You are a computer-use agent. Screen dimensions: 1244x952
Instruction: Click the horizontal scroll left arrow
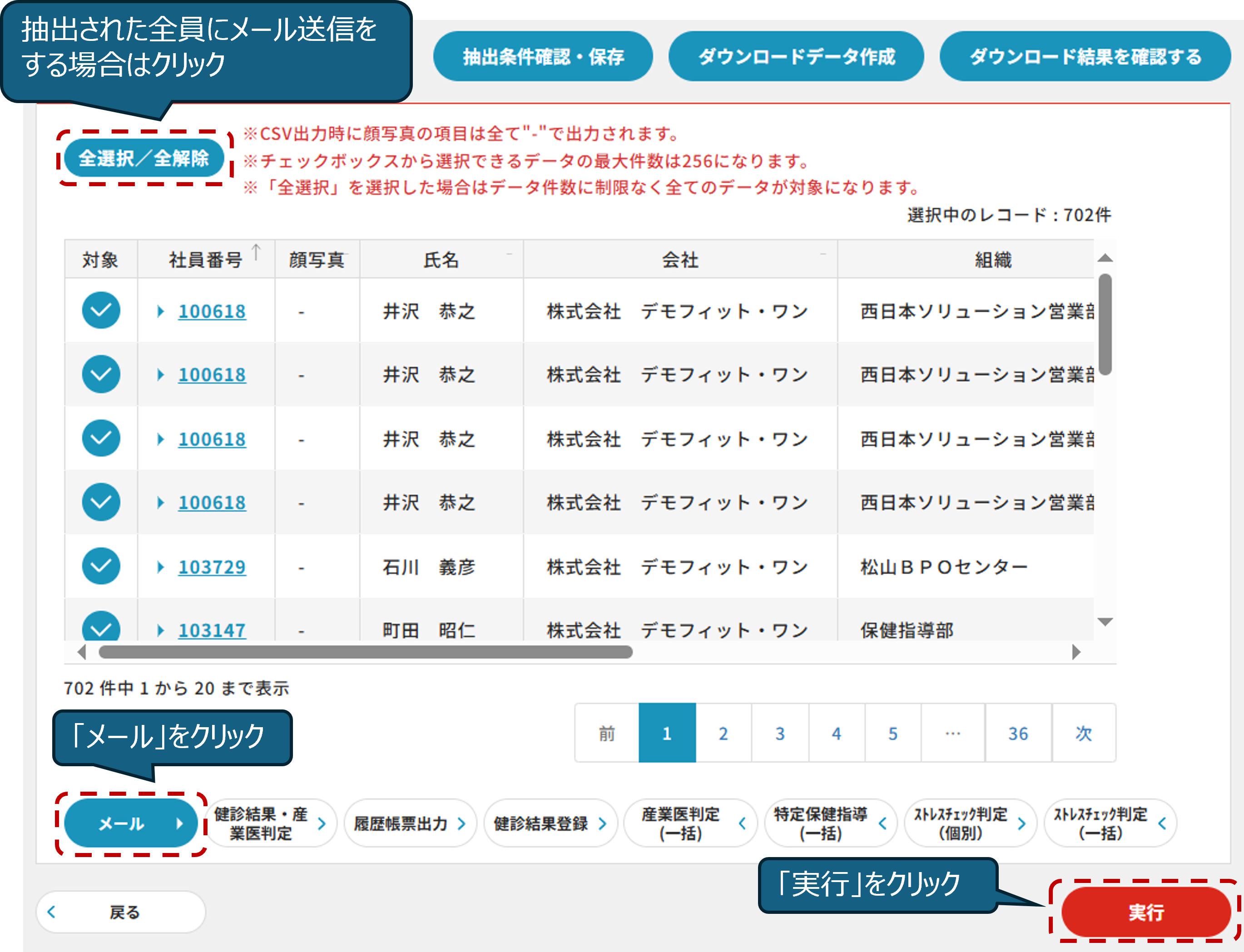click(82, 652)
